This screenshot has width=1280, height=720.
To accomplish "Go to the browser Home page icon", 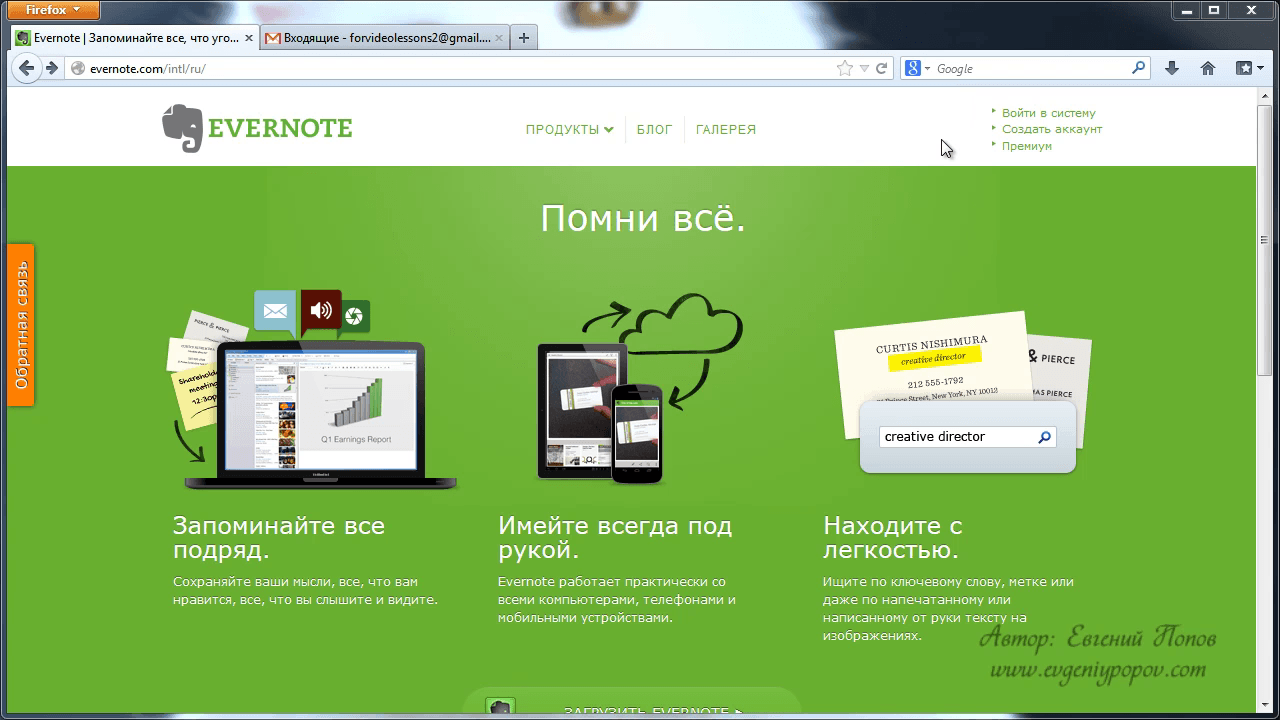I will pos(1208,68).
